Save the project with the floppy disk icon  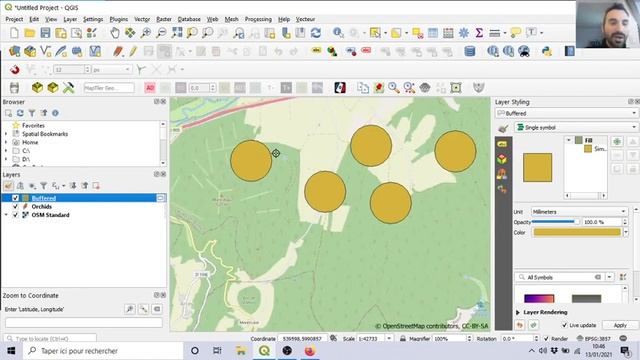[x=45, y=33]
